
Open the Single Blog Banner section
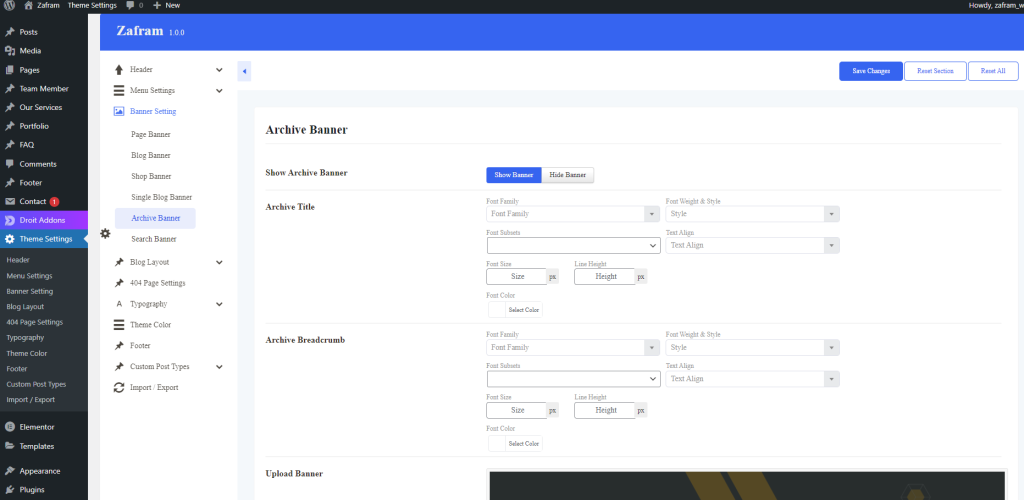[161, 197]
